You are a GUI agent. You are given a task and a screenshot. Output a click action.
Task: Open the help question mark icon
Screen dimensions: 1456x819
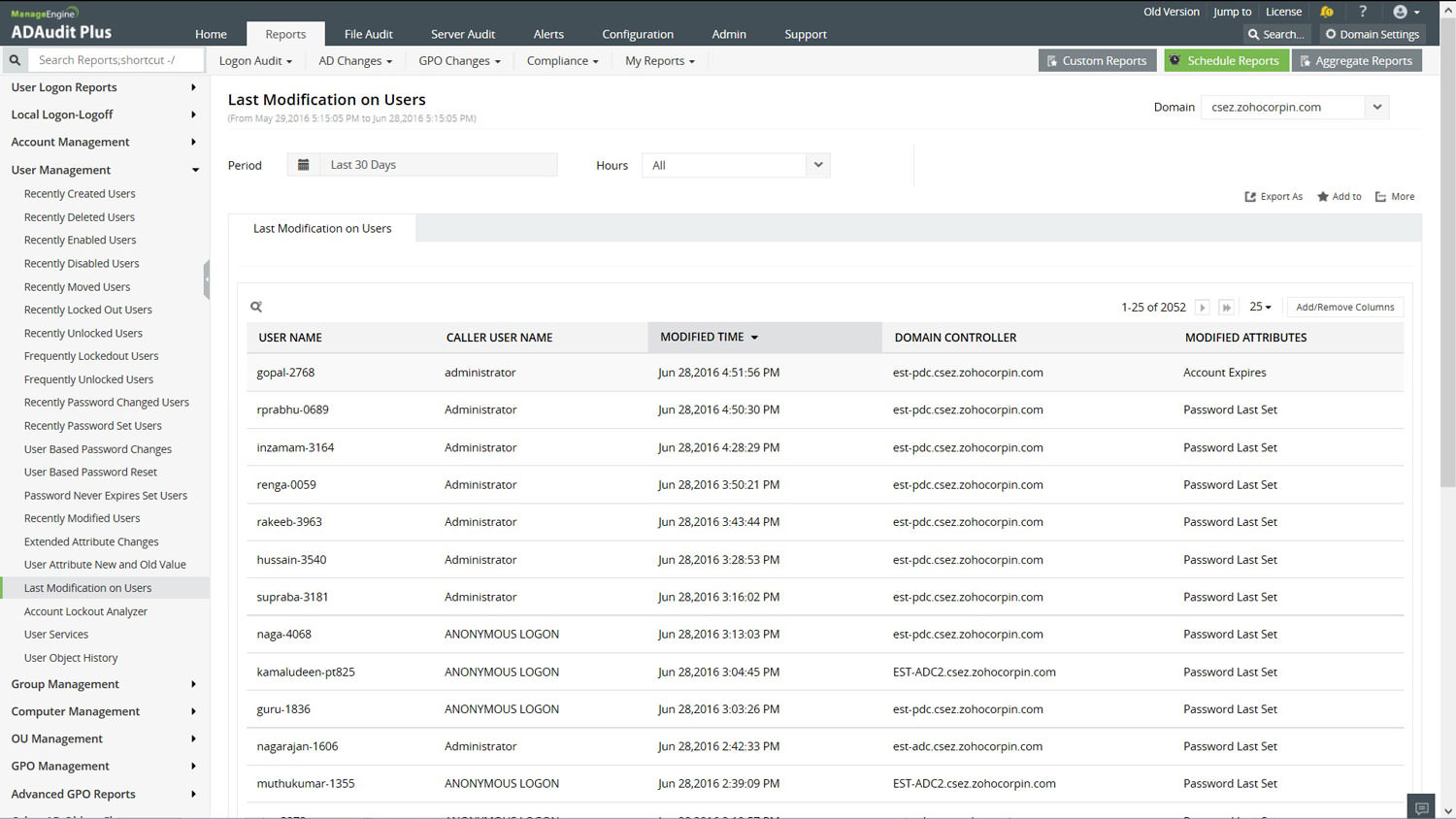(x=1363, y=12)
